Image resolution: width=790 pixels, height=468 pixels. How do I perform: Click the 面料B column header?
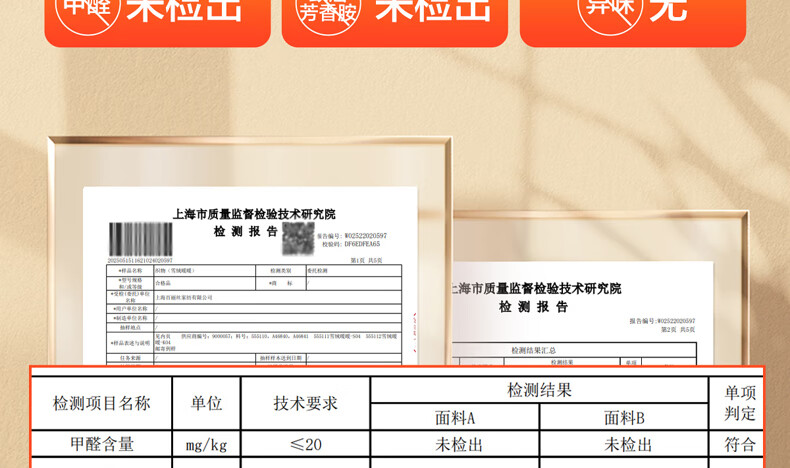(624, 418)
